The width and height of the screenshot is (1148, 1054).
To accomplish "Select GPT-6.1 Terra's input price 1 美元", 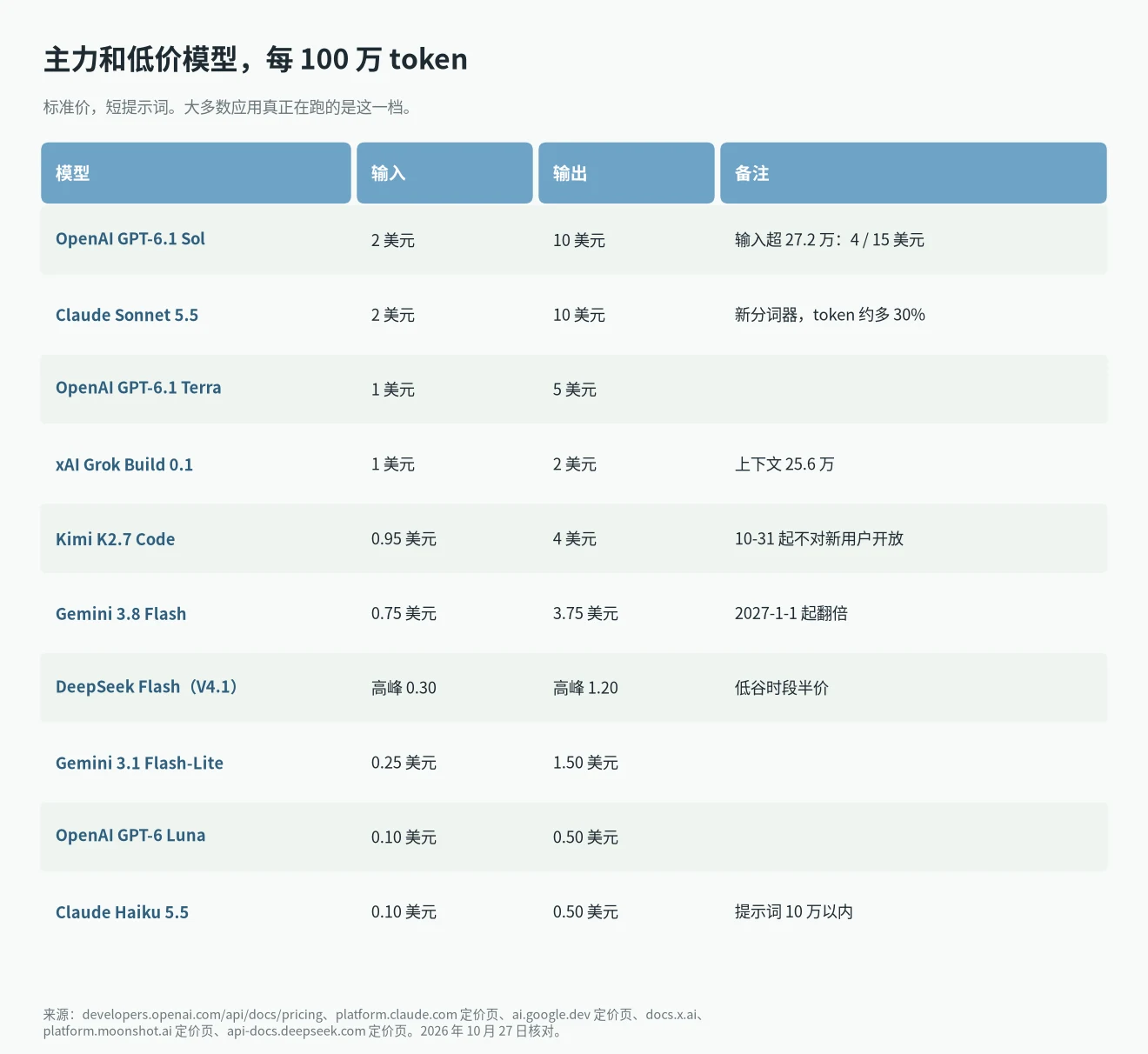I will coord(393,390).
